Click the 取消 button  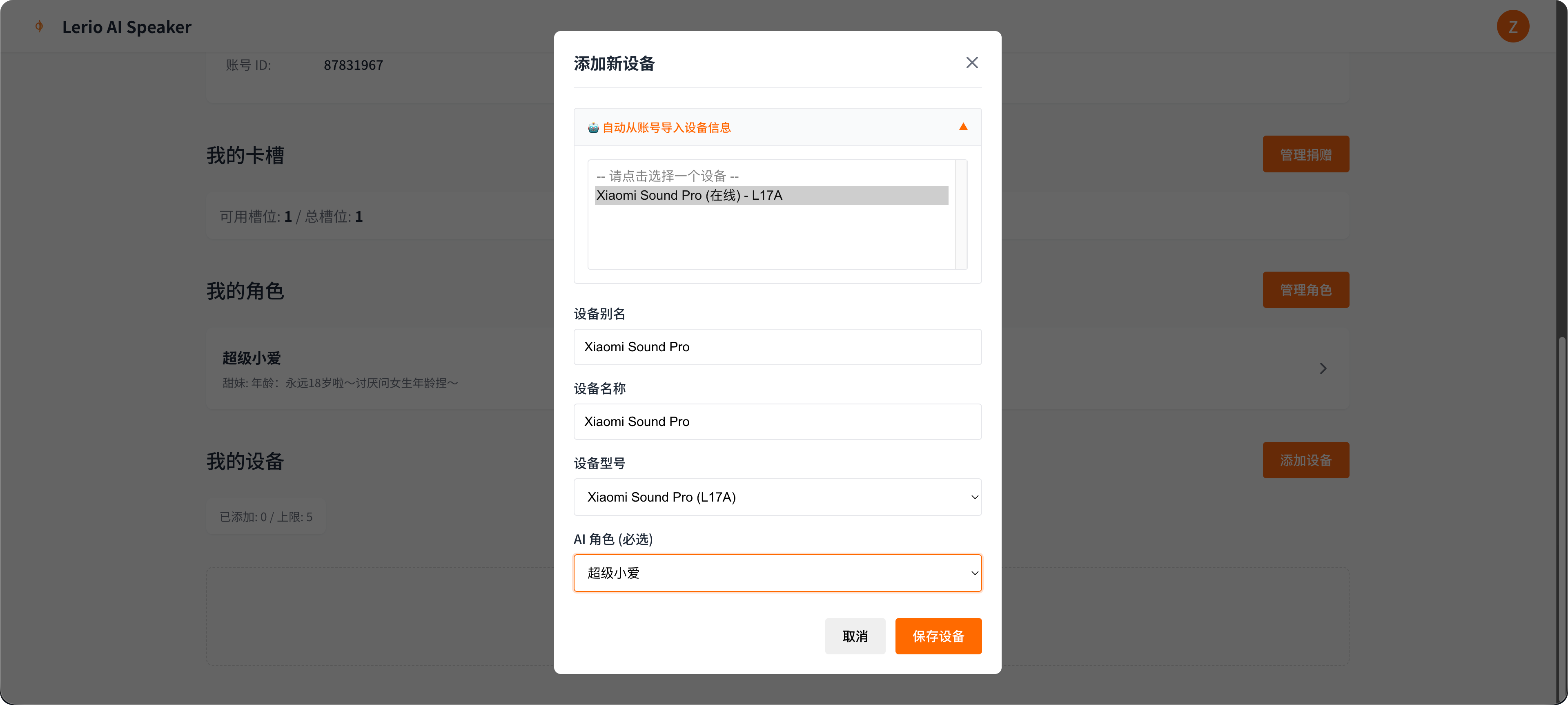(x=855, y=636)
